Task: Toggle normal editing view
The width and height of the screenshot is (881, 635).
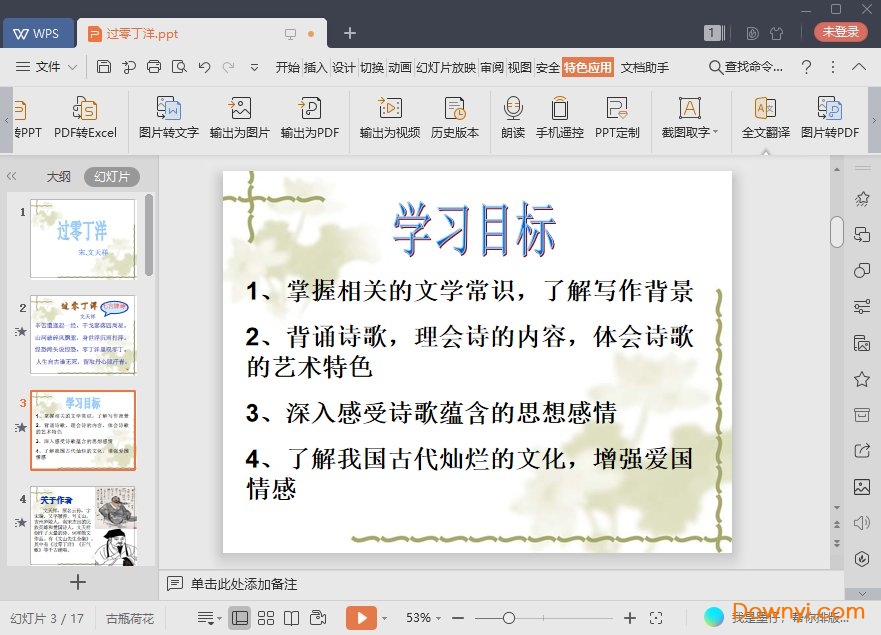Action: (239, 617)
